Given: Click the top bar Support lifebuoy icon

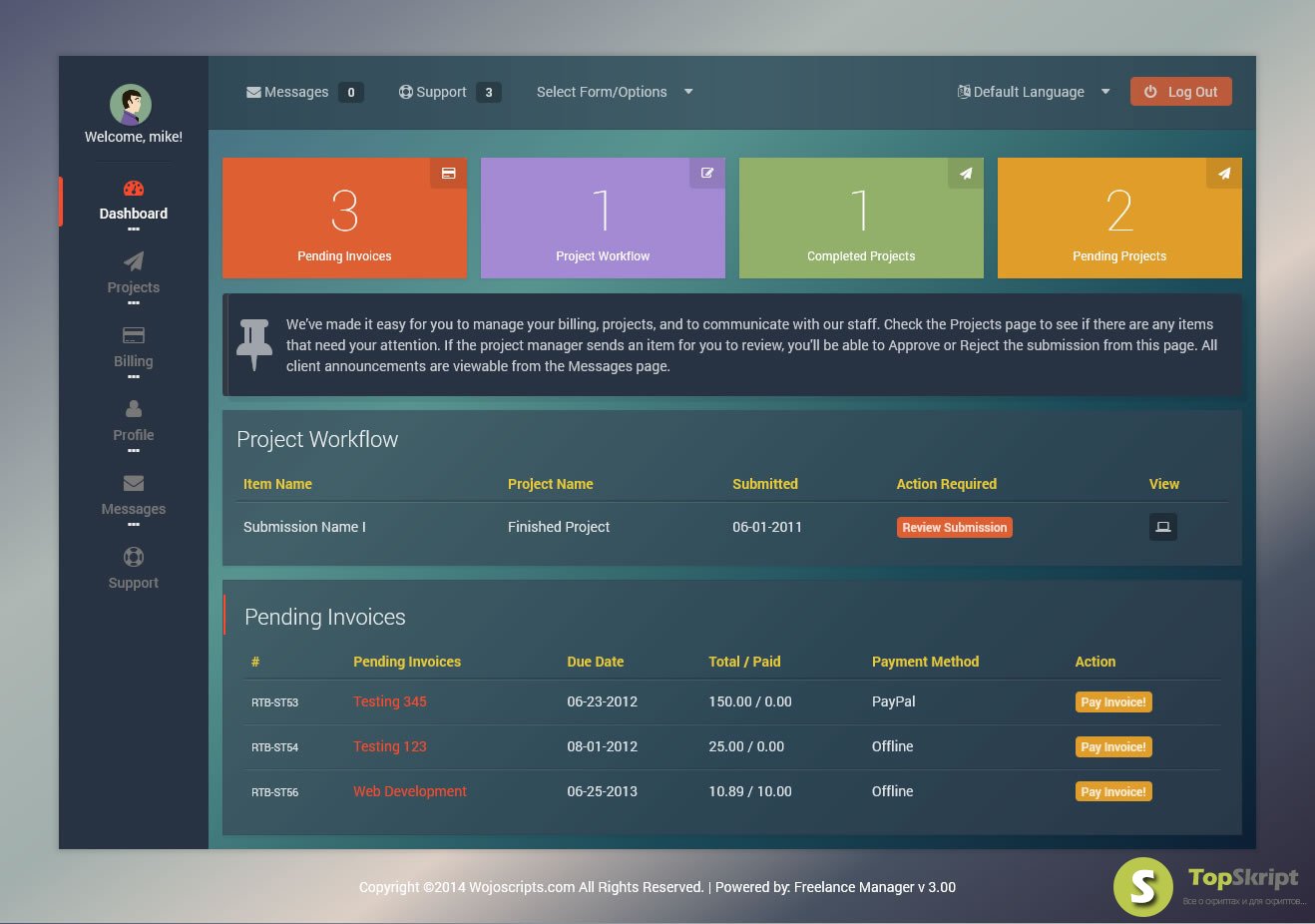Looking at the screenshot, I should (406, 92).
